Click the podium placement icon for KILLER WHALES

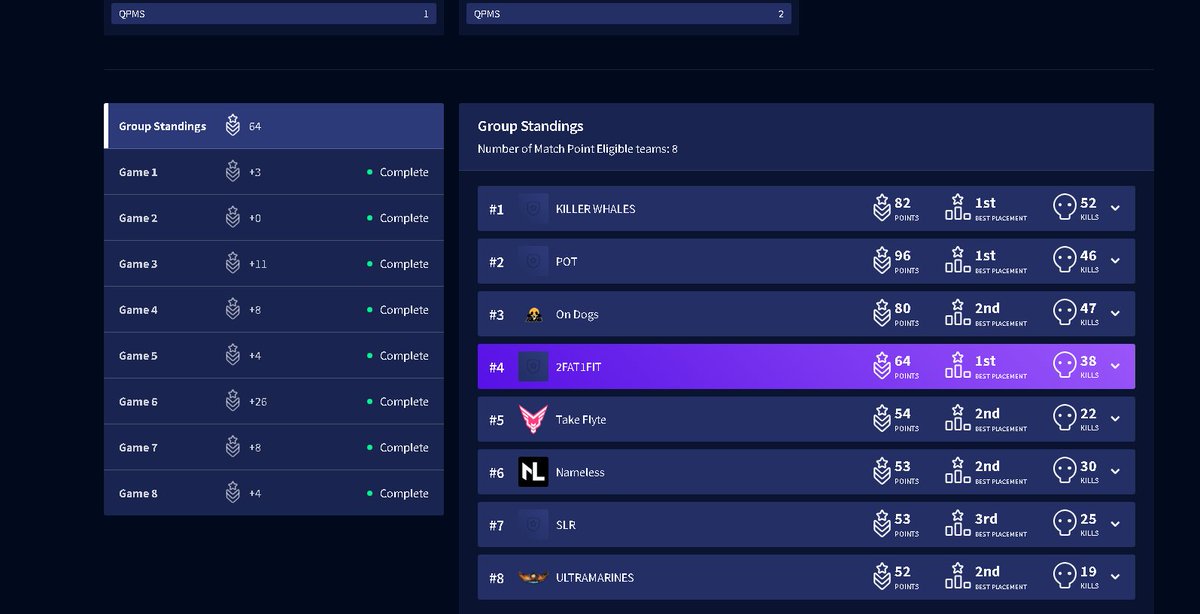958,207
